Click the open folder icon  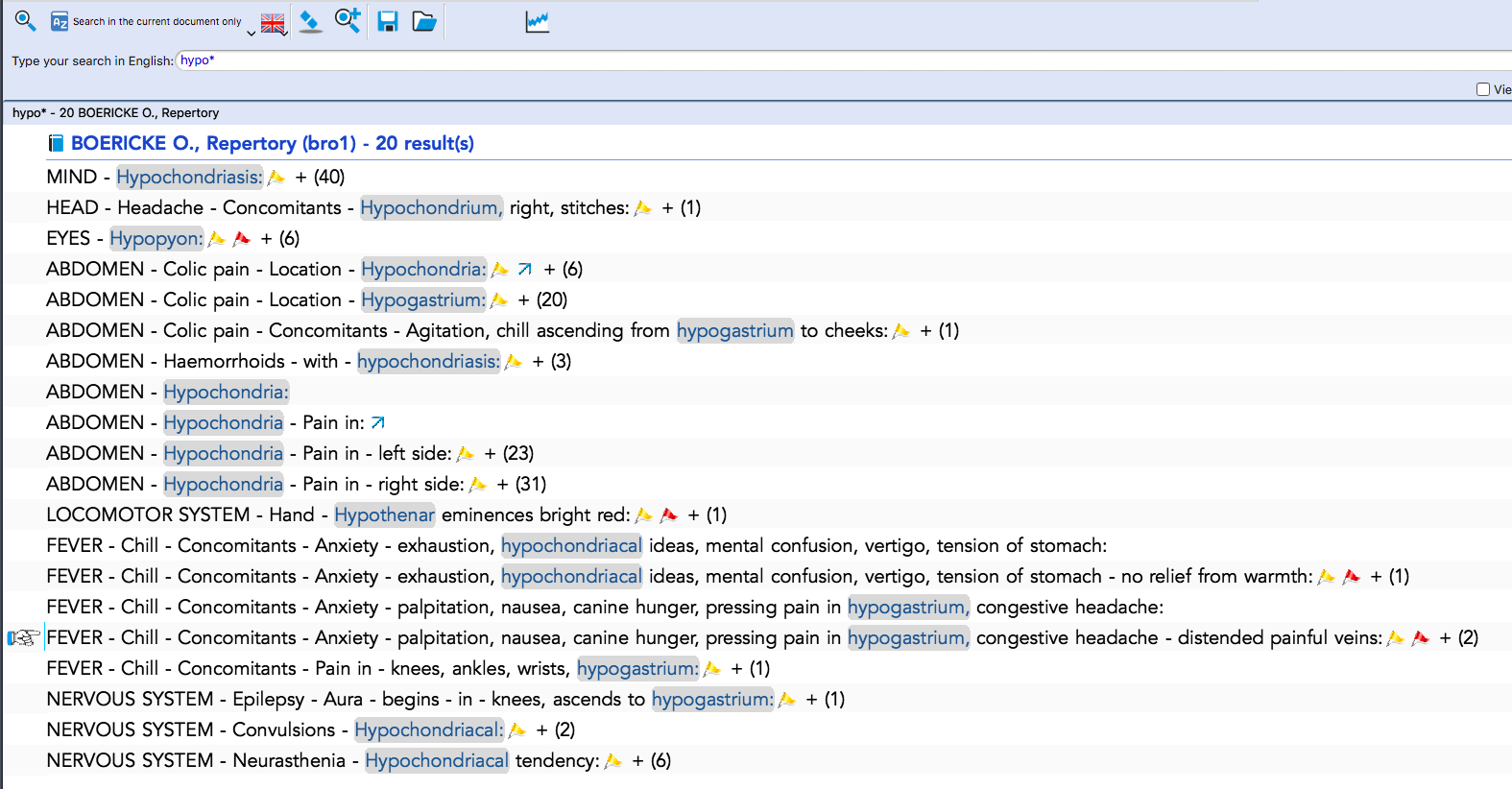point(424,21)
